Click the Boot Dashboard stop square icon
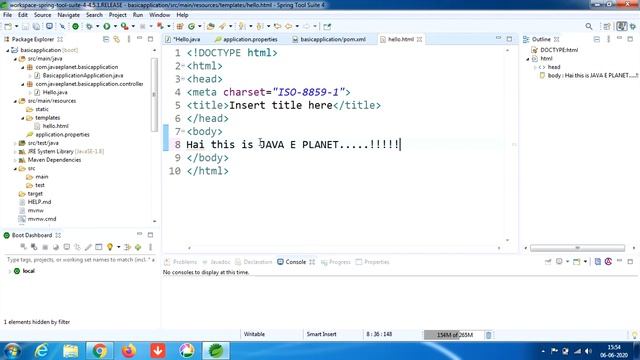The height and width of the screenshot is (360, 640). point(45,247)
